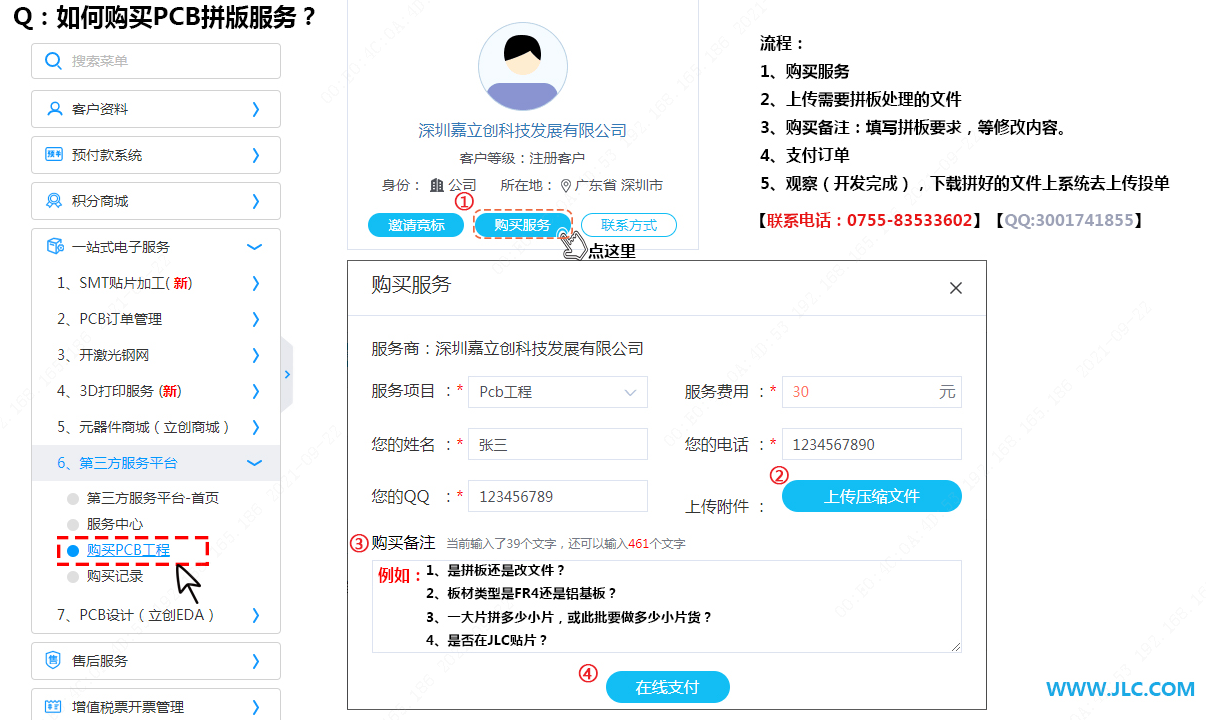Click the 售后服务 shield icon
This screenshot has height=720, width=1206.
pyautogui.click(x=54, y=661)
